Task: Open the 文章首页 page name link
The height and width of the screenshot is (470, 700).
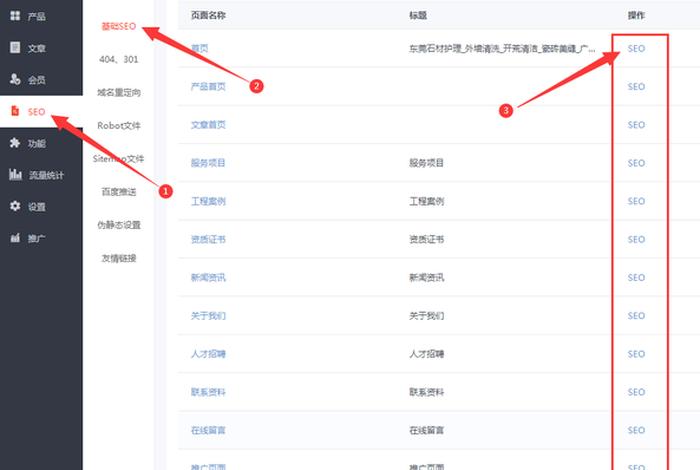Action: point(208,125)
